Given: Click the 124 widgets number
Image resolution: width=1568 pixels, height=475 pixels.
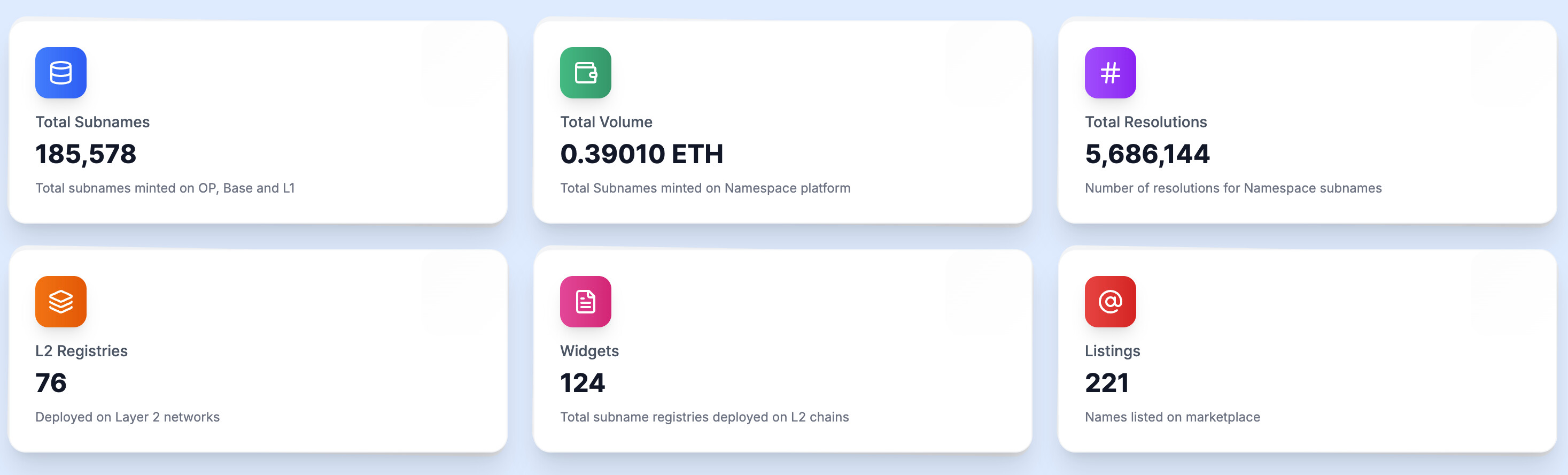Looking at the screenshot, I should pyautogui.click(x=583, y=383).
